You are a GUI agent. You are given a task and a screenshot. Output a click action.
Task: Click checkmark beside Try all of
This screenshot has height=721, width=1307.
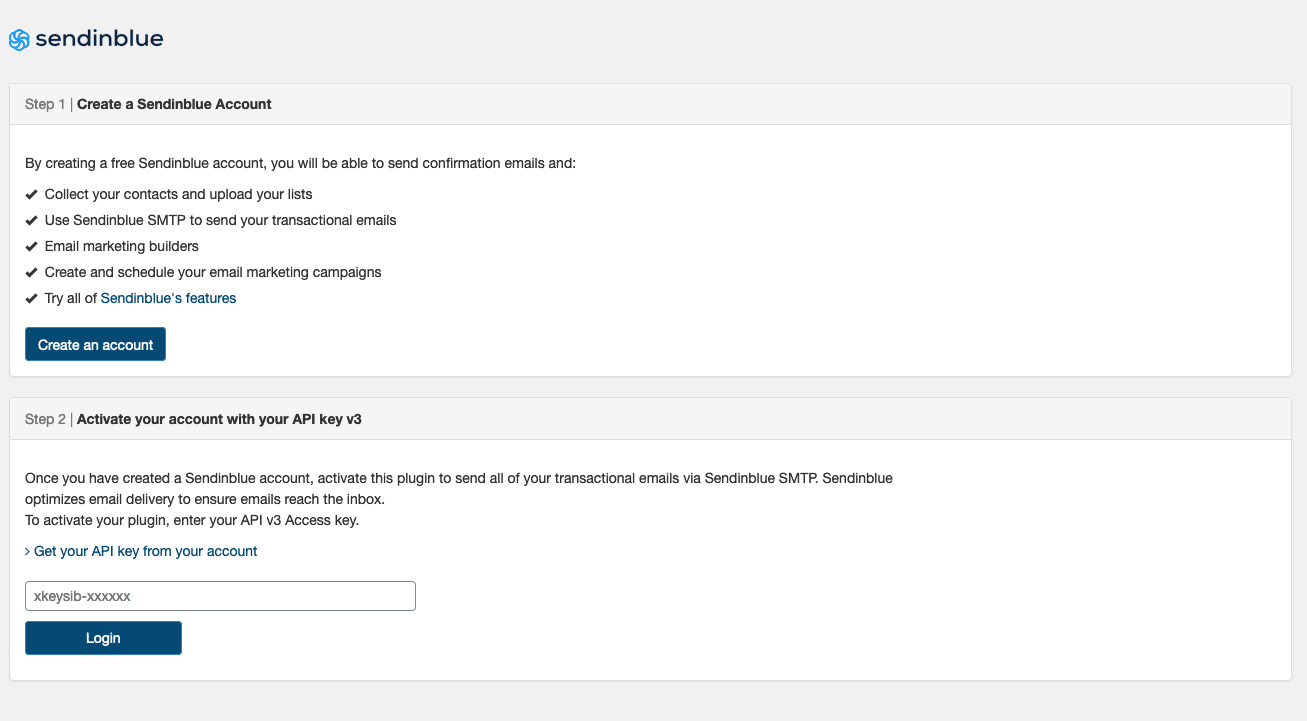[x=32, y=298]
